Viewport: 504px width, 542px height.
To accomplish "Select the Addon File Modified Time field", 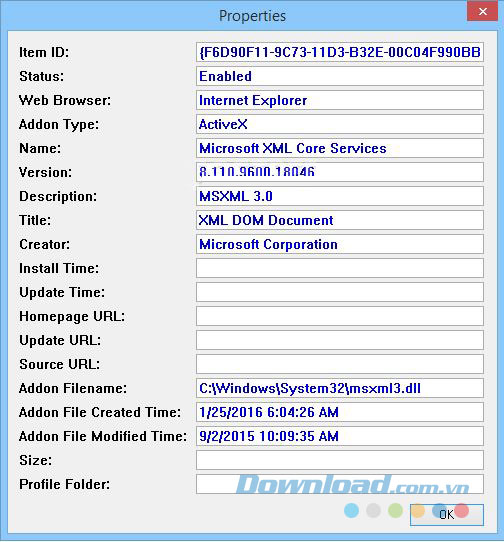I will click(x=340, y=436).
